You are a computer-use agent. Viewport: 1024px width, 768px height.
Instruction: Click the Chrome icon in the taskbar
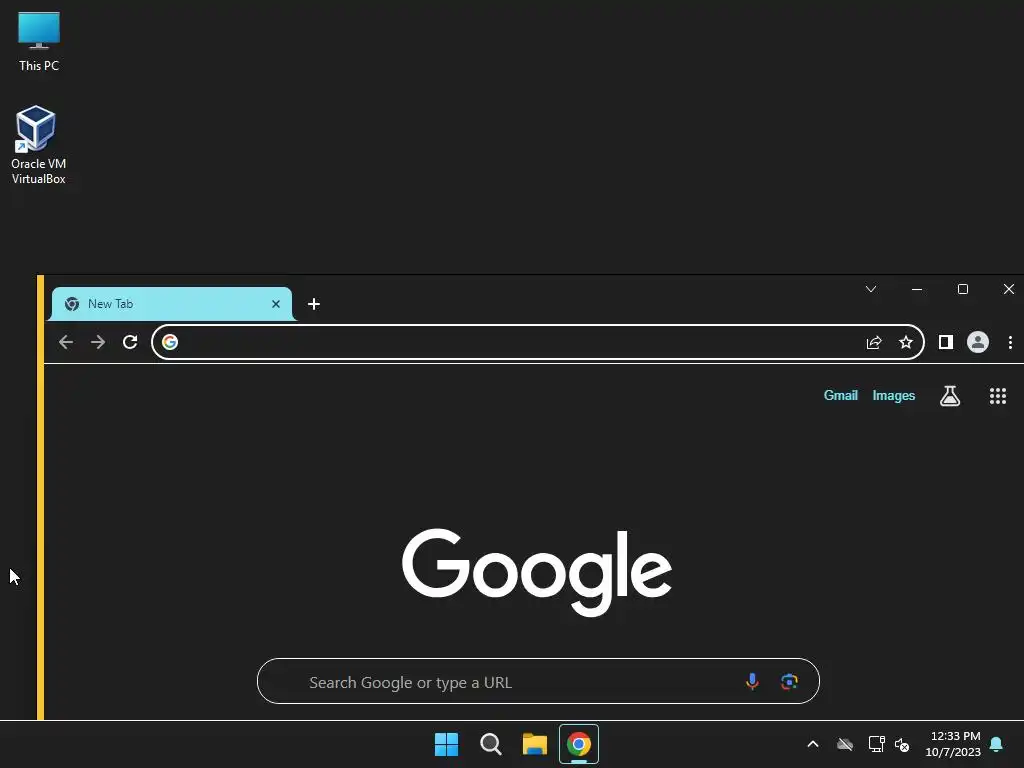tap(579, 744)
